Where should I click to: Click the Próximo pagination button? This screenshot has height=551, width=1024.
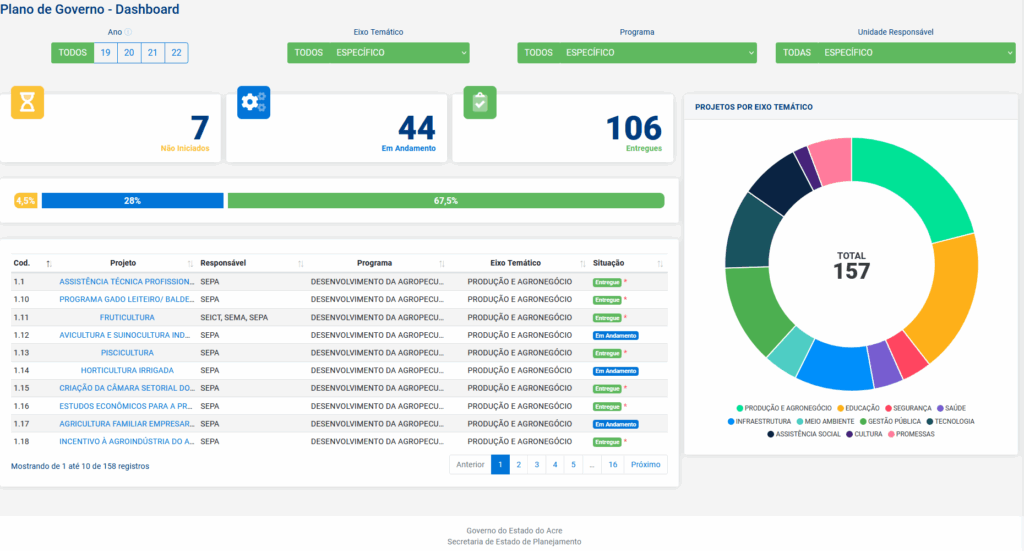[645, 464]
